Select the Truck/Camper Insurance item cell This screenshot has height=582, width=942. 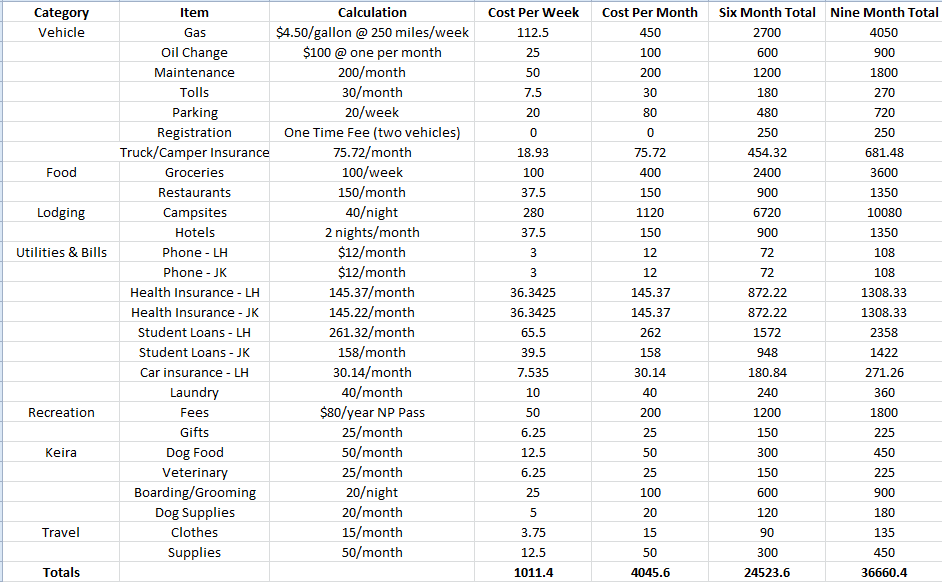coord(194,153)
